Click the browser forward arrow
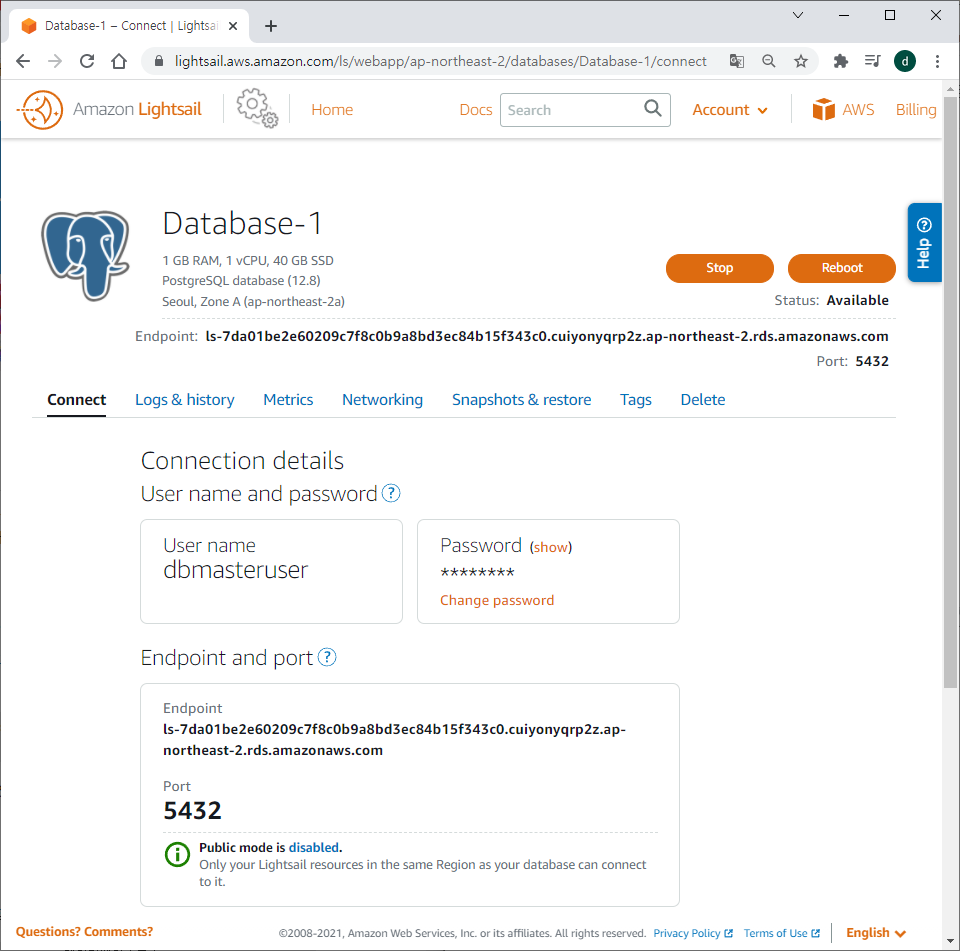Viewport: 960px width, 951px height. (55, 61)
